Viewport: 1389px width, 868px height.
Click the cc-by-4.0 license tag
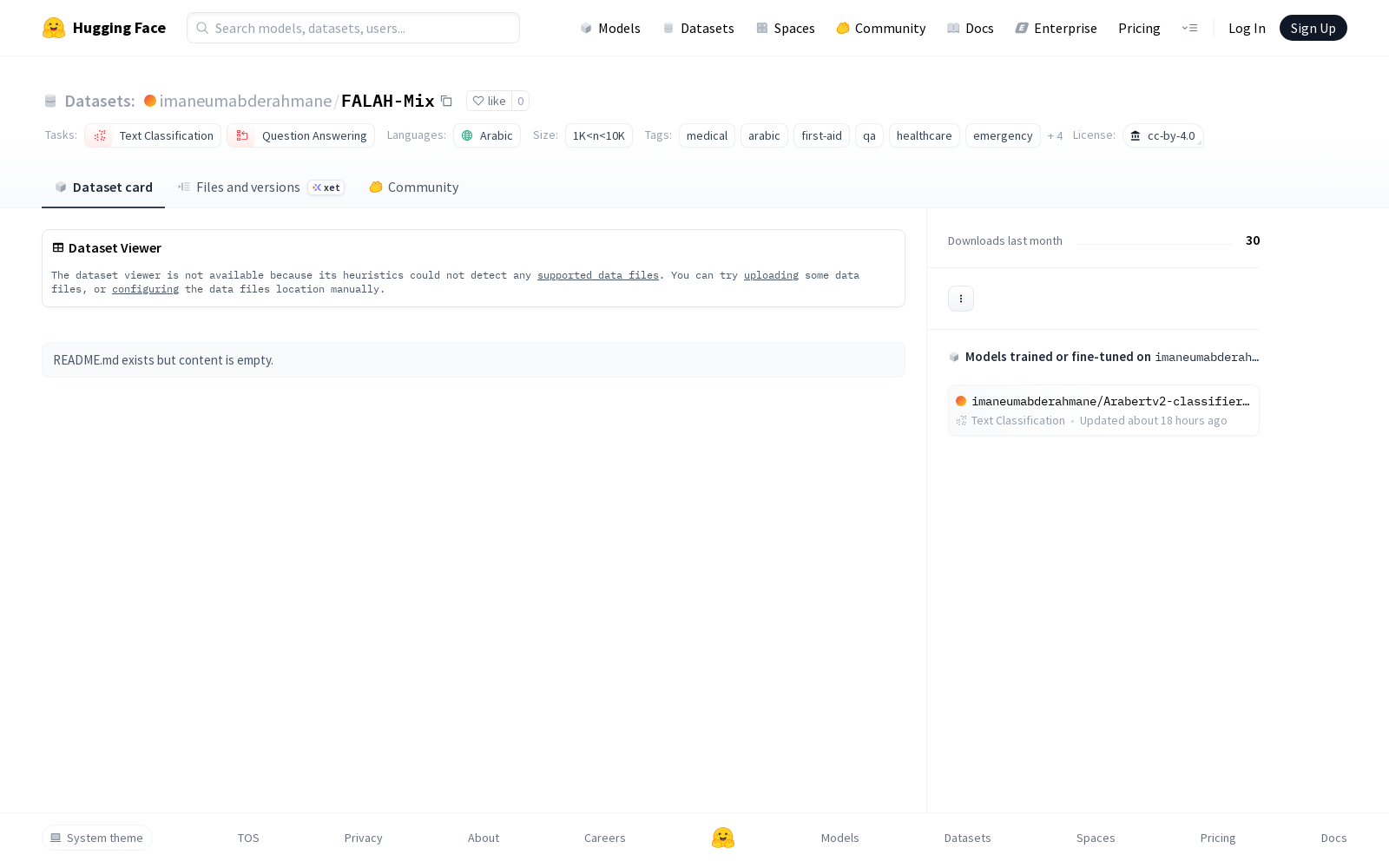pos(1163,135)
